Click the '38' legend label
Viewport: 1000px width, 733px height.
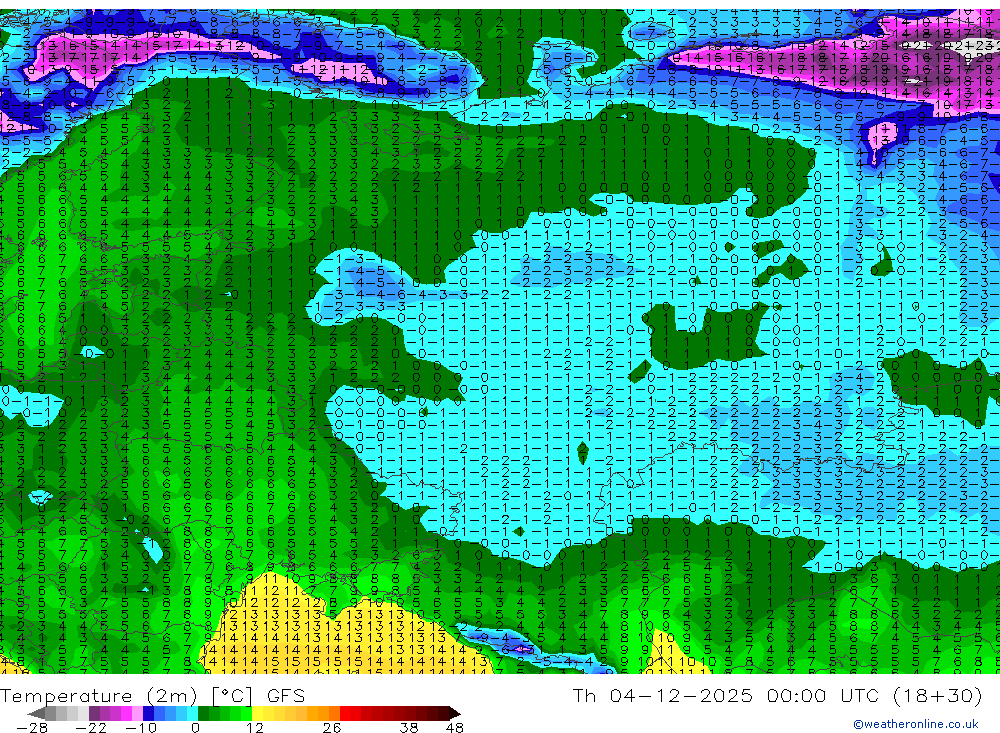click(x=409, y=727)
